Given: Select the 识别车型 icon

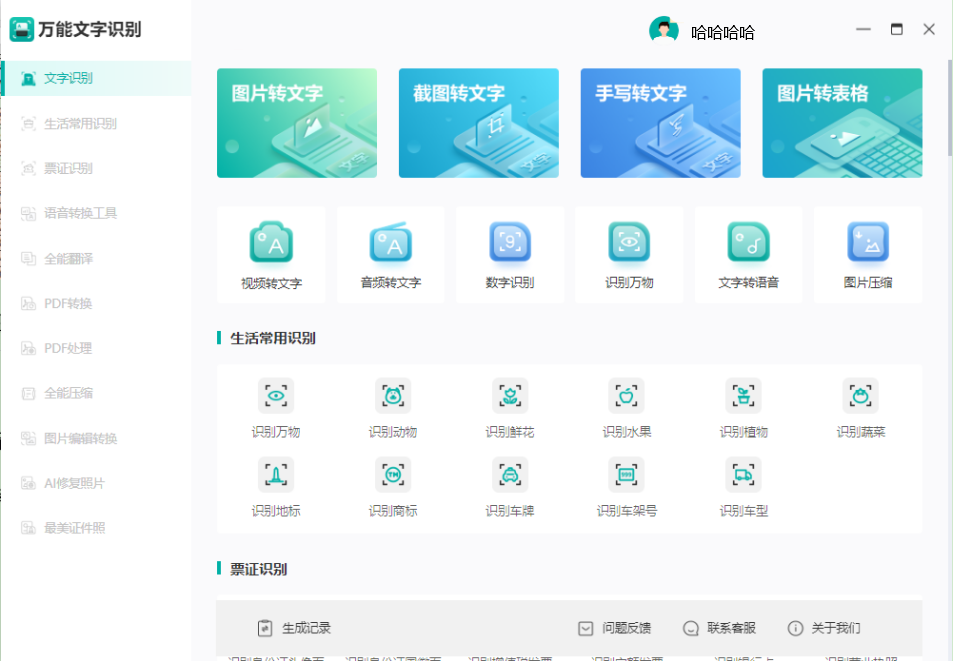Looking at the screenshot, I should click(x=743, y=474).
